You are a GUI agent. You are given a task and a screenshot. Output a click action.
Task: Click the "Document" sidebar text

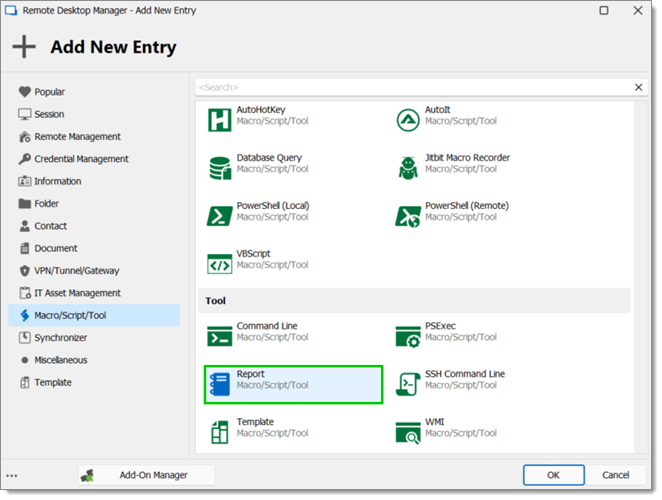click(x=56, y=248)
